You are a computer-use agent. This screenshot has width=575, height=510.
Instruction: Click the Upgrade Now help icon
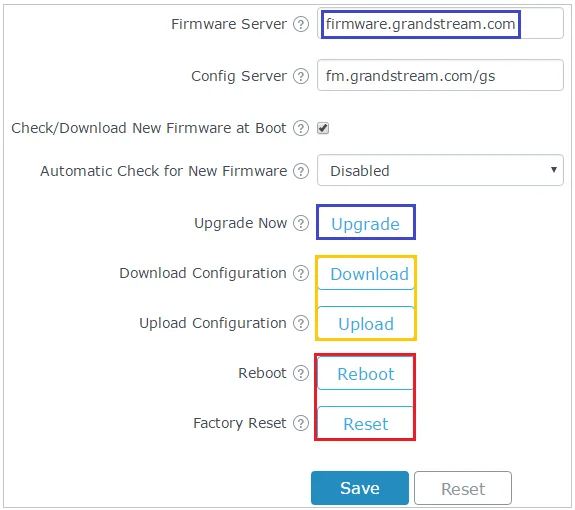301,223
